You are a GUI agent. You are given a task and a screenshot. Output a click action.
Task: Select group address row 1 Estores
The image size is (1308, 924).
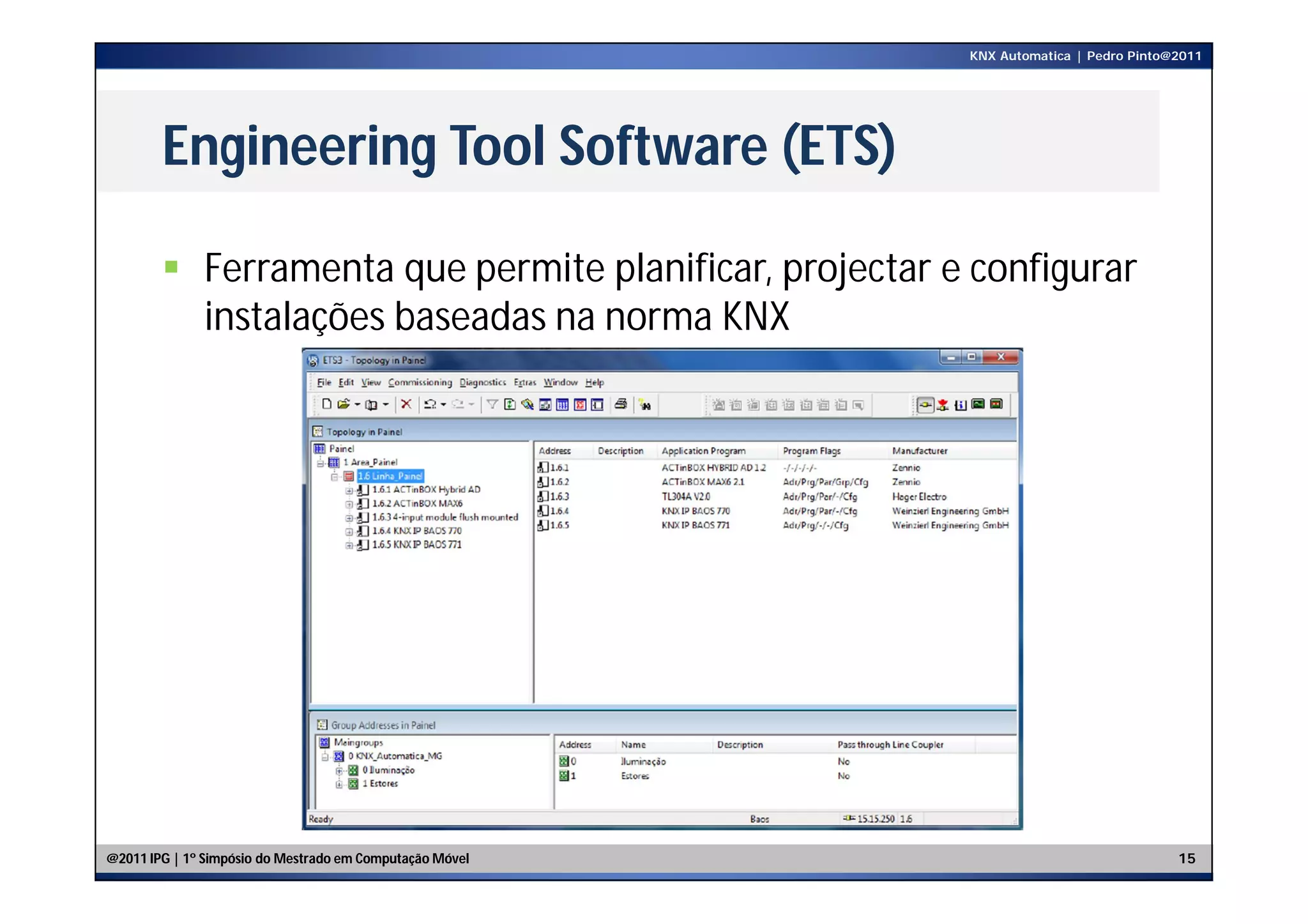(x=784, y=776)
